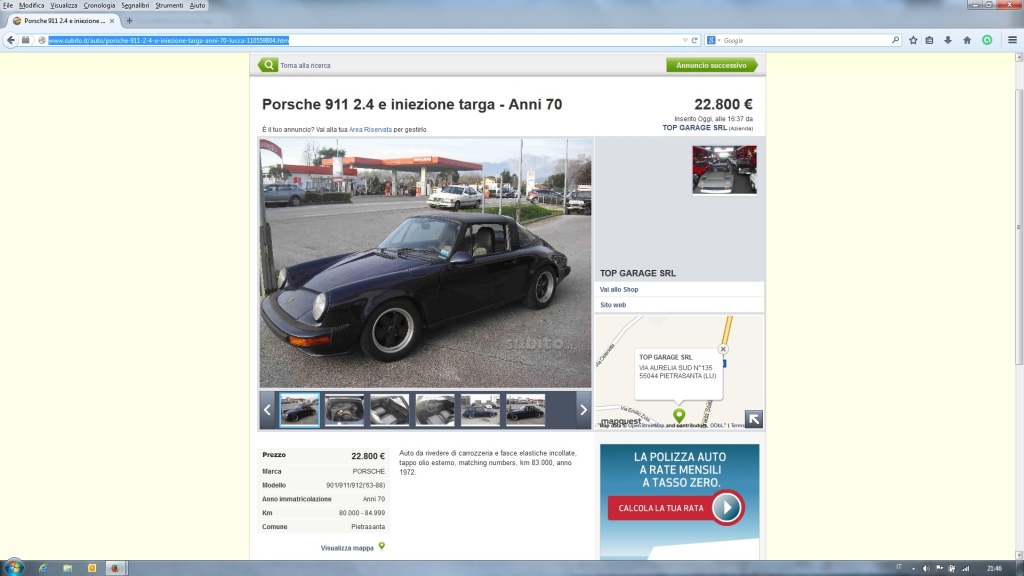Show next gallery photos with right arrow
1024x576 pixels.
pyautogui.click(x=583, y=410)
